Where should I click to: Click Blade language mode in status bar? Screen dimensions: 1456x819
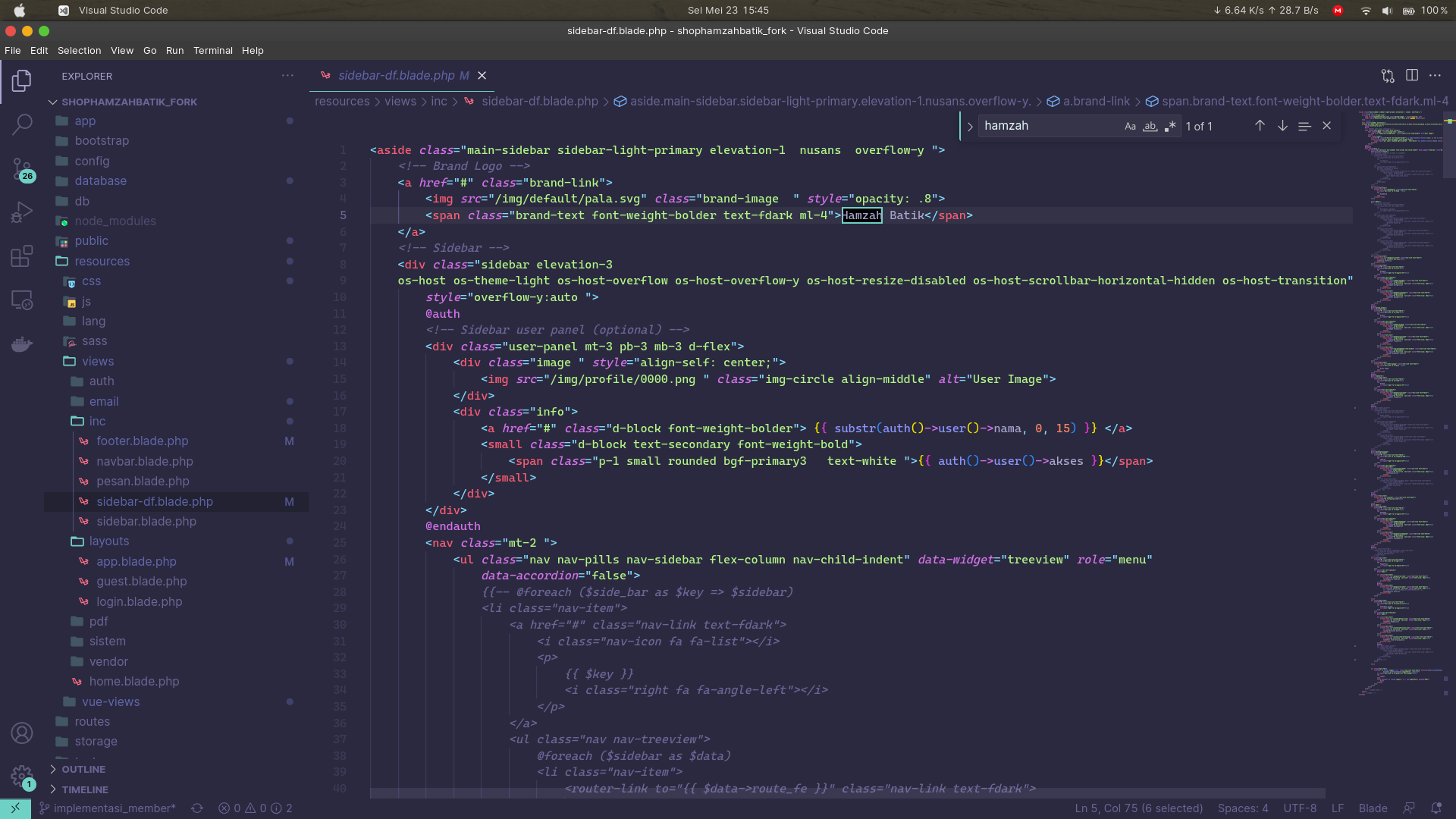tap(1373, 808)
